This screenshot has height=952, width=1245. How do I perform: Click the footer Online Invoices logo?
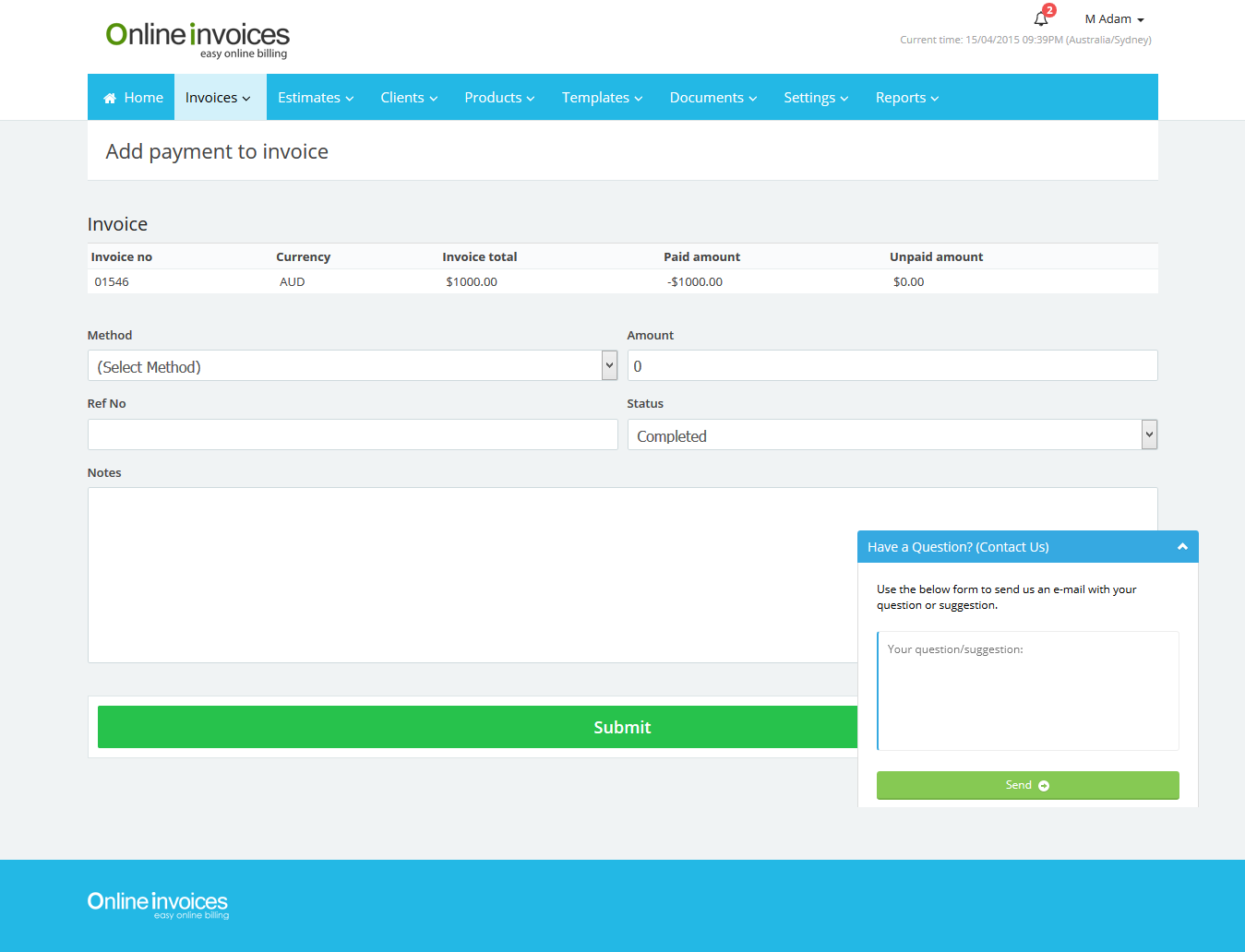[x=158, y=904]
